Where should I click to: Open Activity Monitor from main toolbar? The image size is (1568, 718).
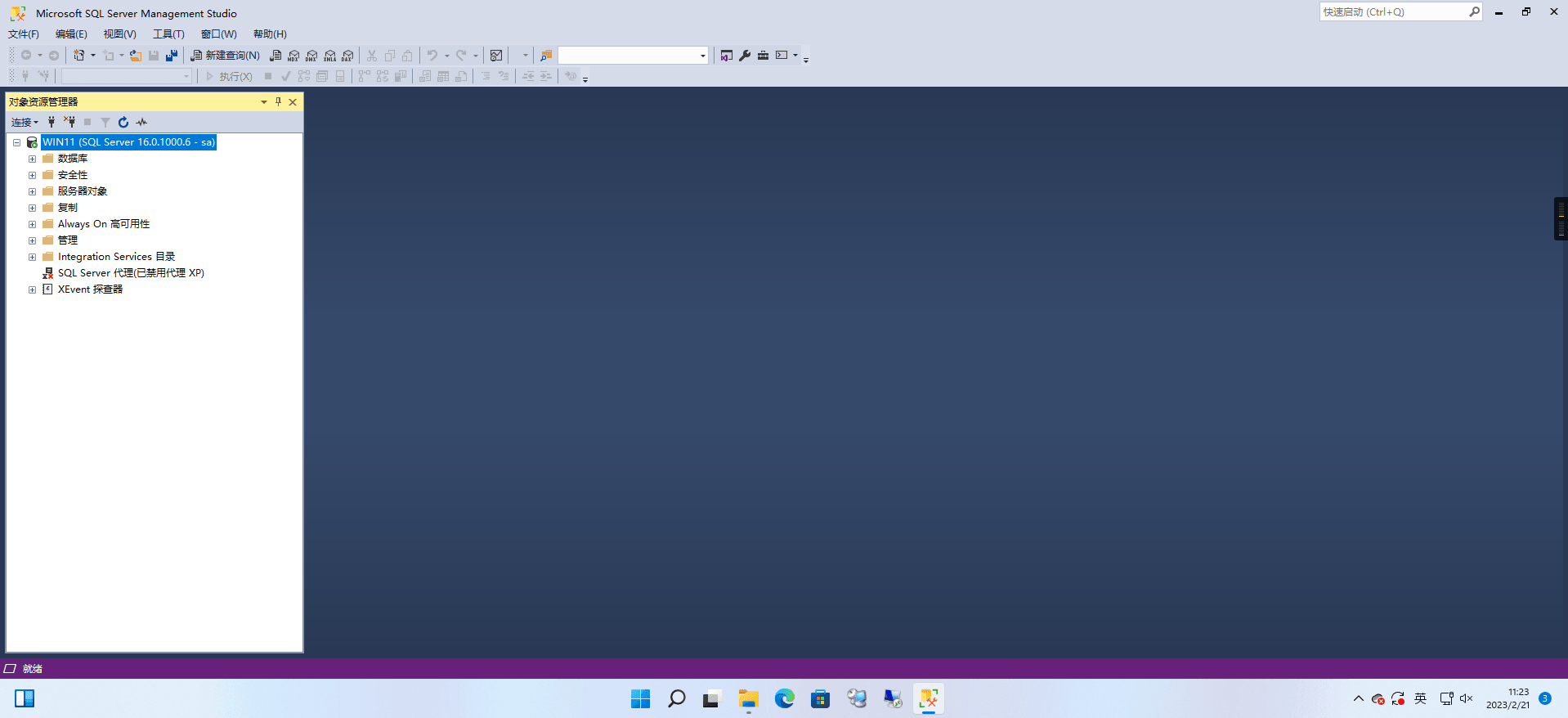tap(496, 56)
